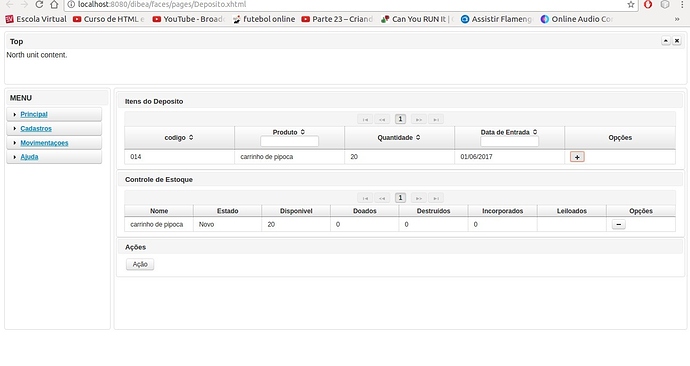Sort by the Data de Entrada column arrows
The width and height of the screenshot is (690, 366).
(x=535, y=132)
